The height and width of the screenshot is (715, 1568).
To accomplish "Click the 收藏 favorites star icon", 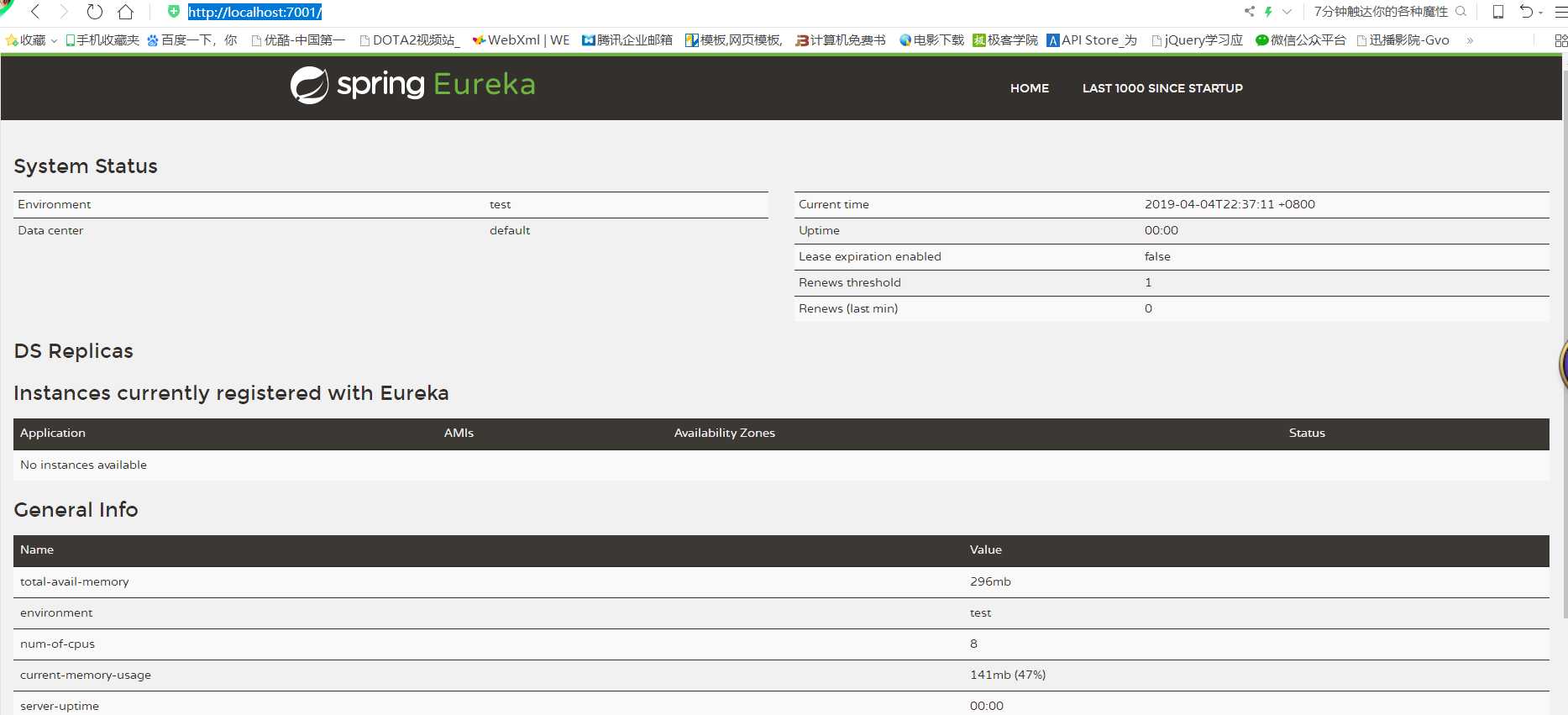I will (12, 40).
